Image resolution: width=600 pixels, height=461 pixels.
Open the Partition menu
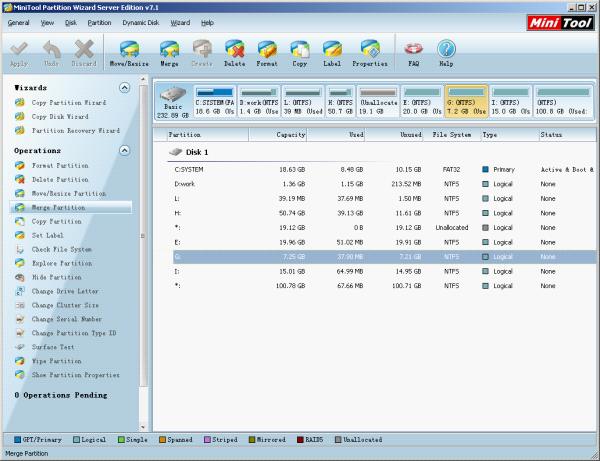(99, 23)
